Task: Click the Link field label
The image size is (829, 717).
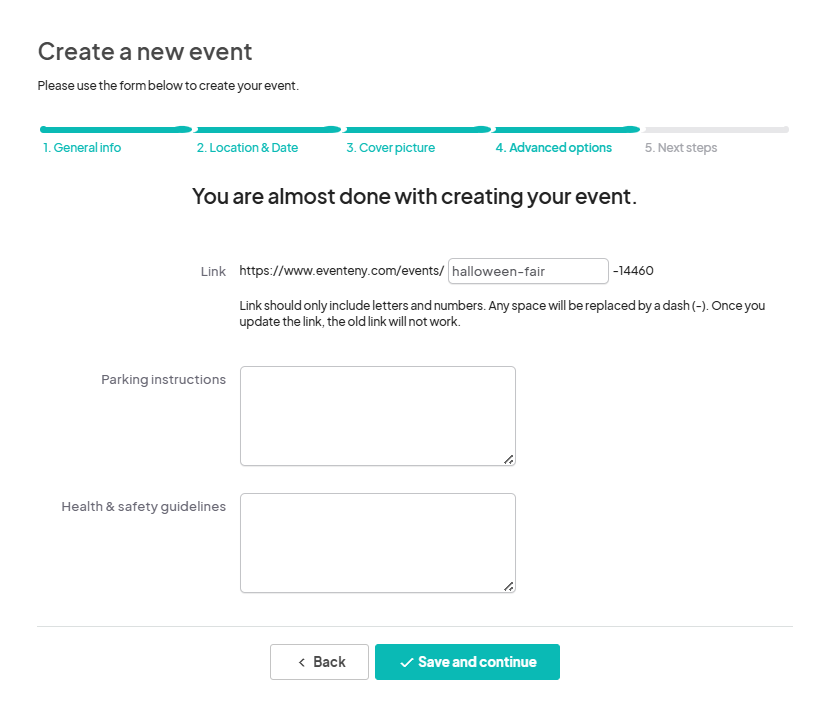Action: point(213,272)
